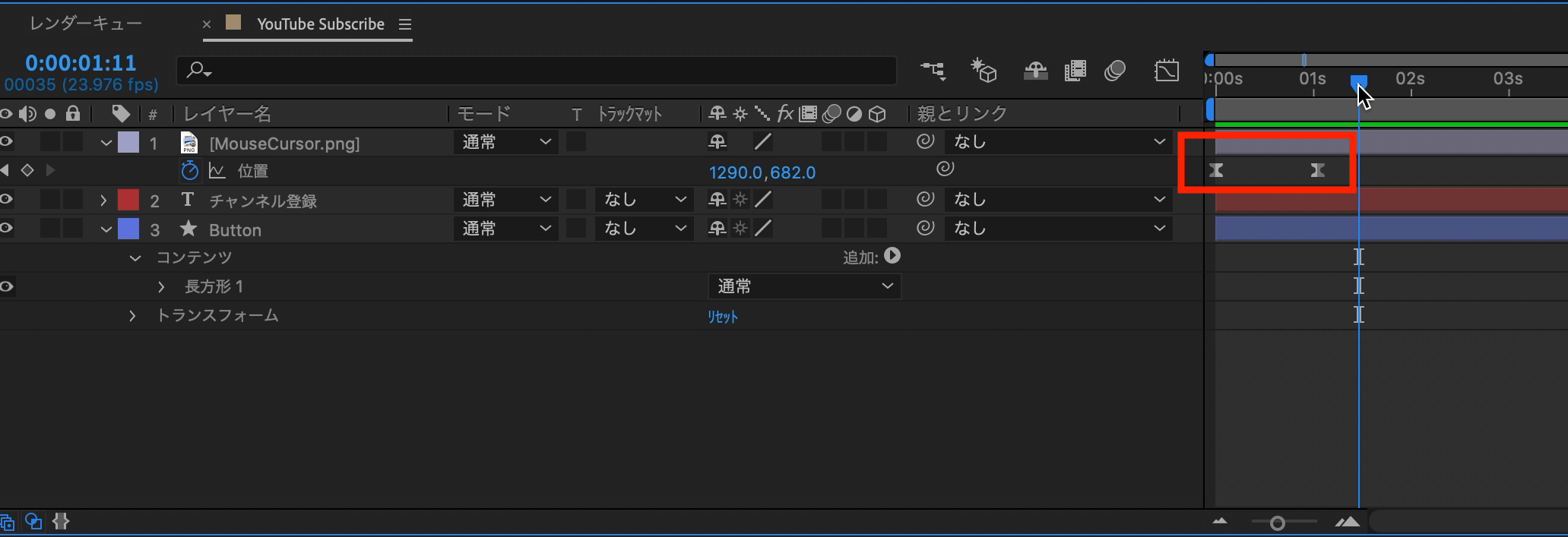Image resolution: width=1568 pixels, height=537 pixels.
Task: Toggle 3D layer switch for MouseCursor.png
Action: (x=877, y=141)
